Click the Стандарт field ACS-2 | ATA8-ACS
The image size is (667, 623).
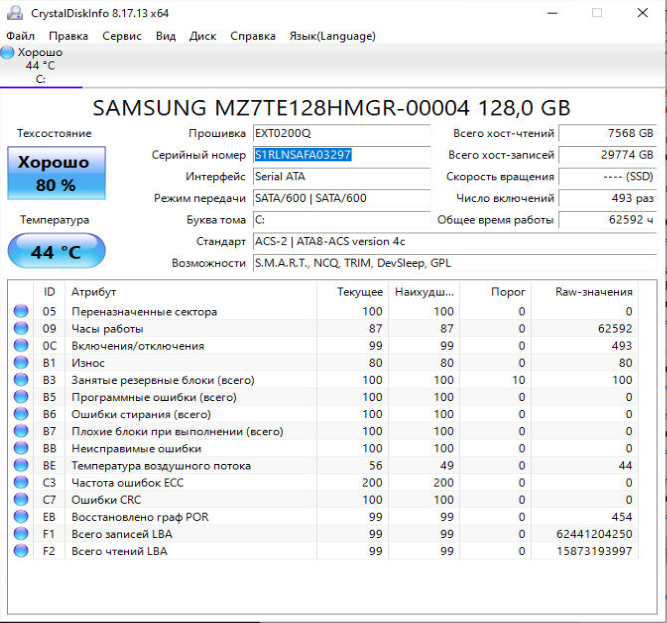[x=455, y=242]
